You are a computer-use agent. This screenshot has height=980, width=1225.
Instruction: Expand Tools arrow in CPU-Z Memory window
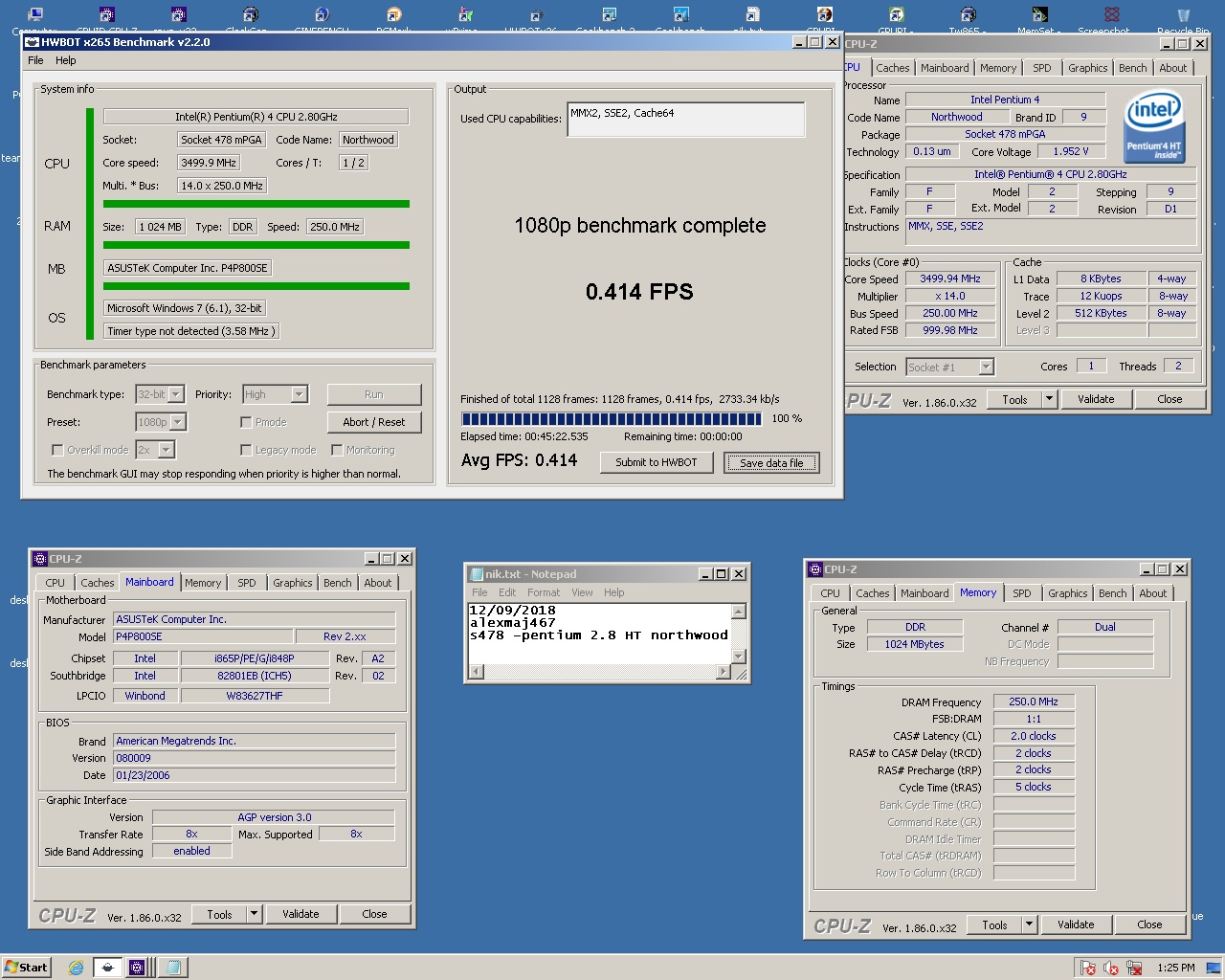pos(1029,924)
